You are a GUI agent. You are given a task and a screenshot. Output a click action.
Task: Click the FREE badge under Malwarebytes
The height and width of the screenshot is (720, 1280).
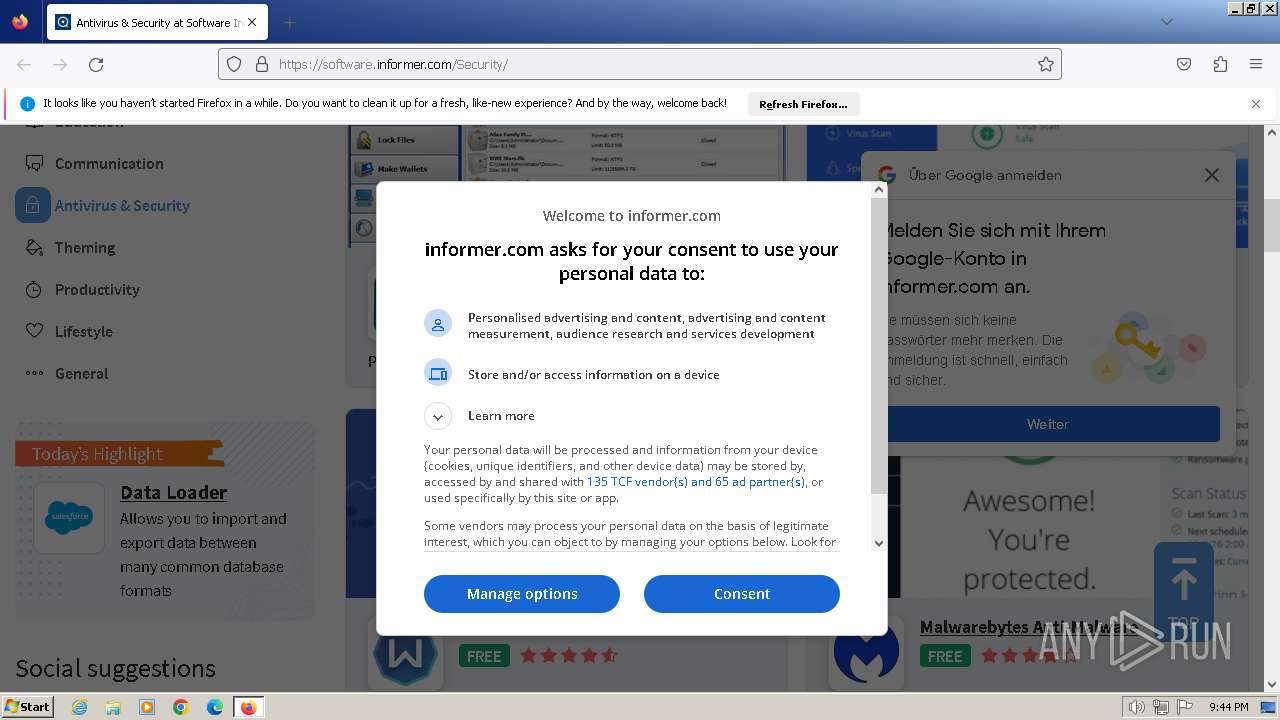(944, 656)
